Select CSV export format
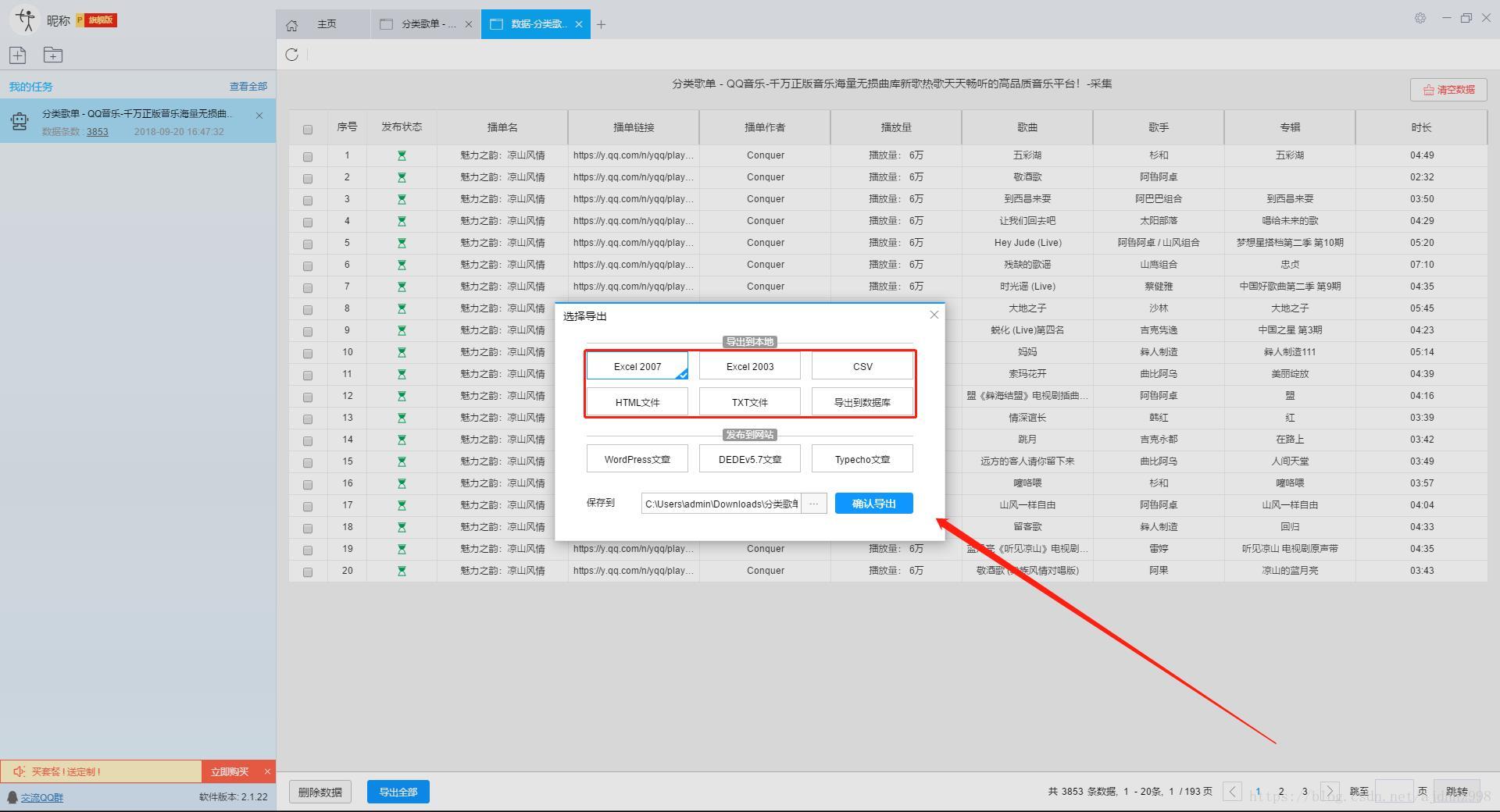Screen dimensions: 1500x812 pyautogui.click(x=862, y=366)
